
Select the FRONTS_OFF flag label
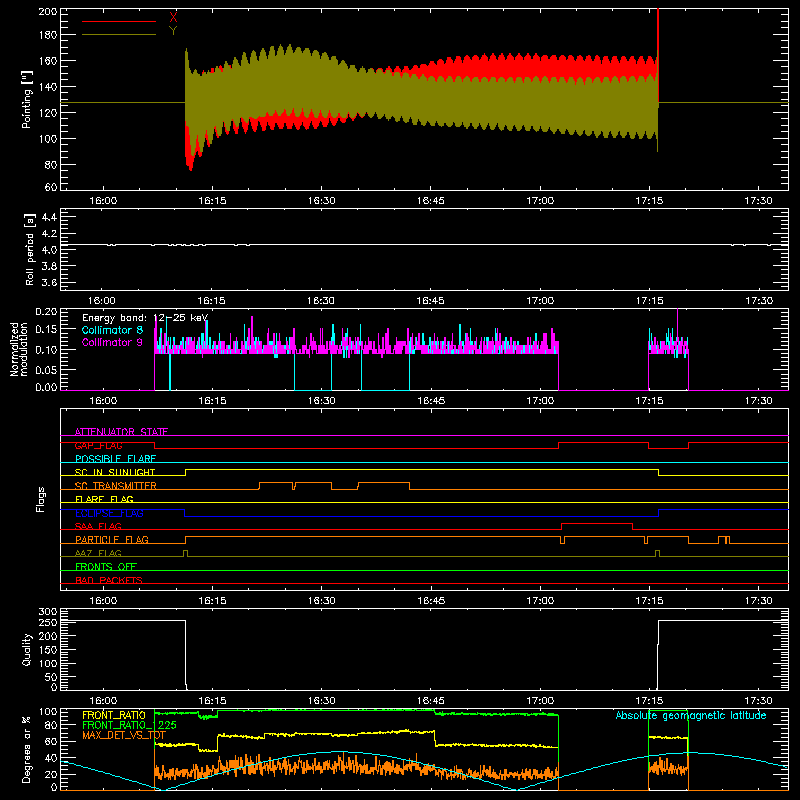point(106,567)
